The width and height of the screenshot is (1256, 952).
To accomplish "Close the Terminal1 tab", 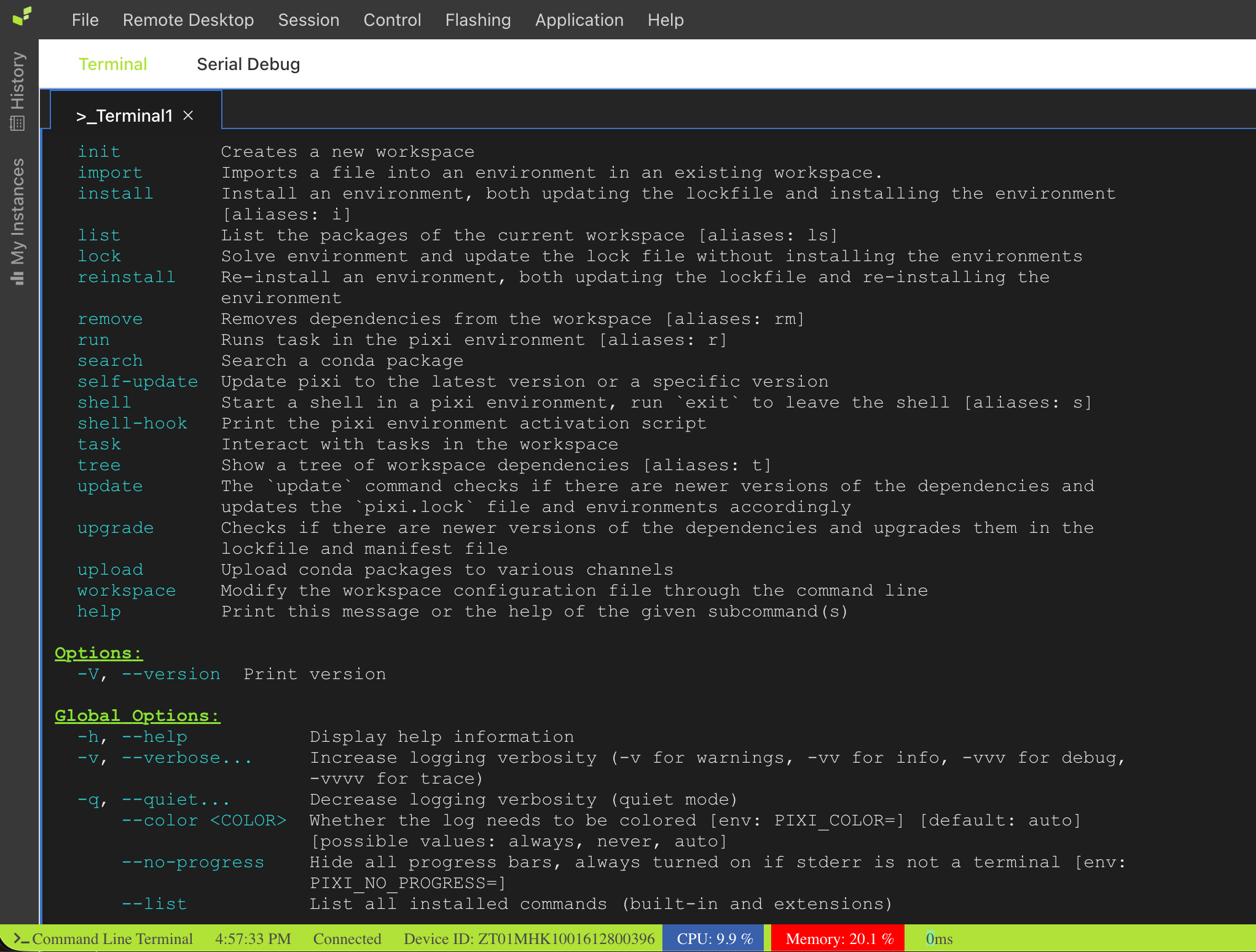I will 189,116.
